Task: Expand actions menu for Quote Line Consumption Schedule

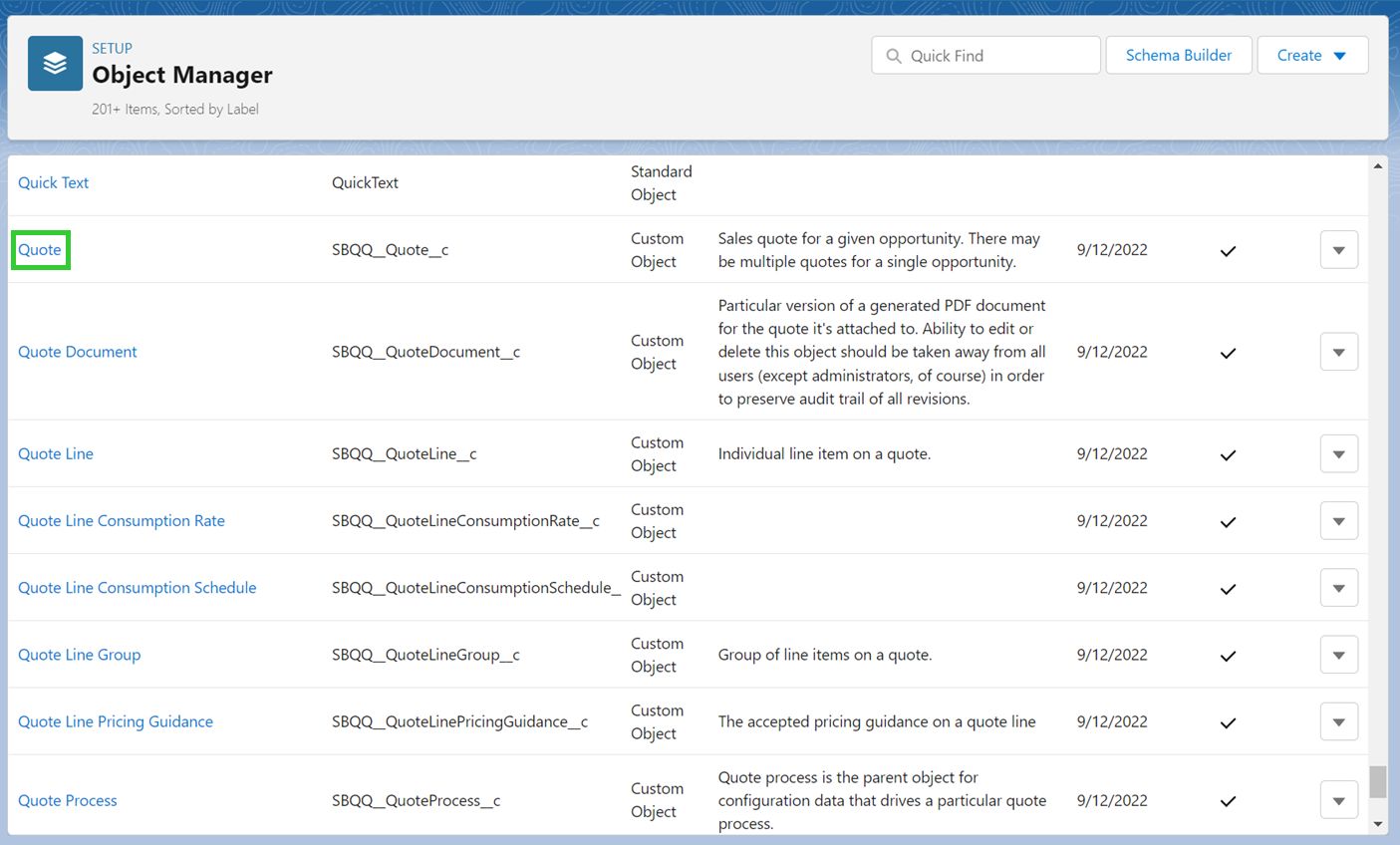Action: tap(1339, 588)
